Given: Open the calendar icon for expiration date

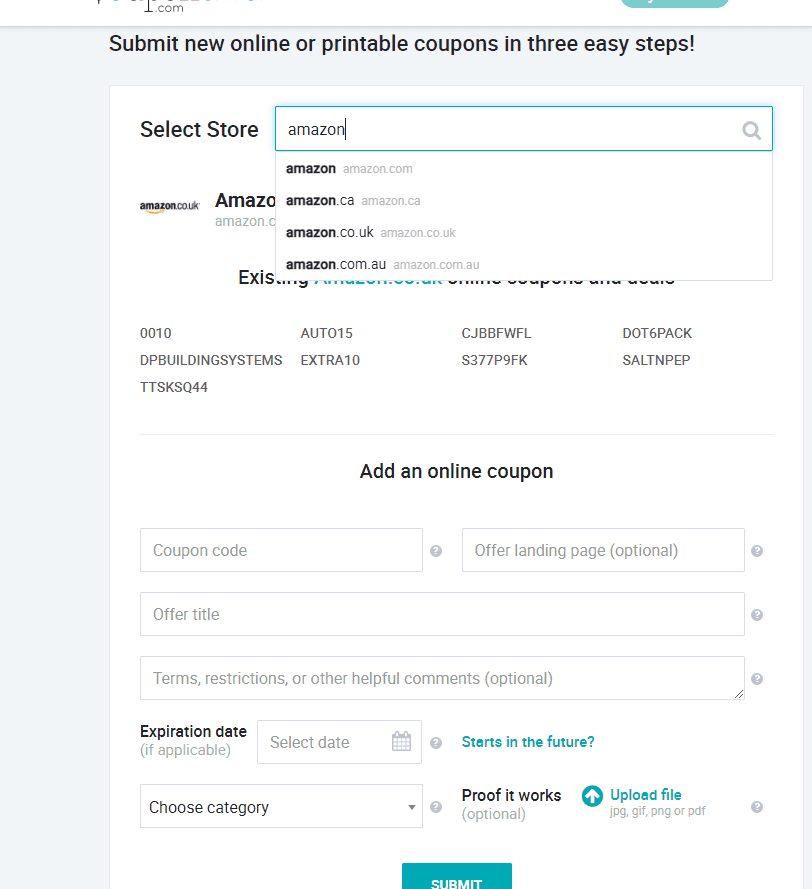Looking at the screenshot, I should [x=401, y=742].
